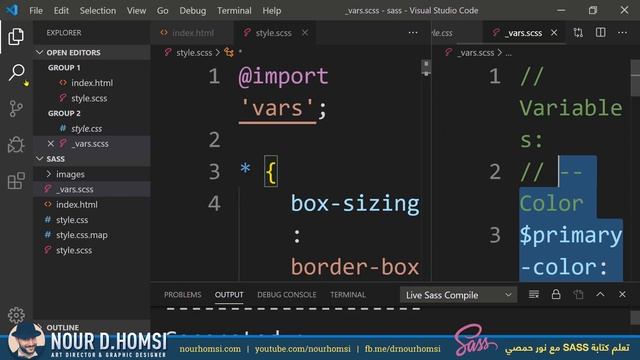Open the Source Control view
The image size is (640, 360).
click(x=16, y=109)
